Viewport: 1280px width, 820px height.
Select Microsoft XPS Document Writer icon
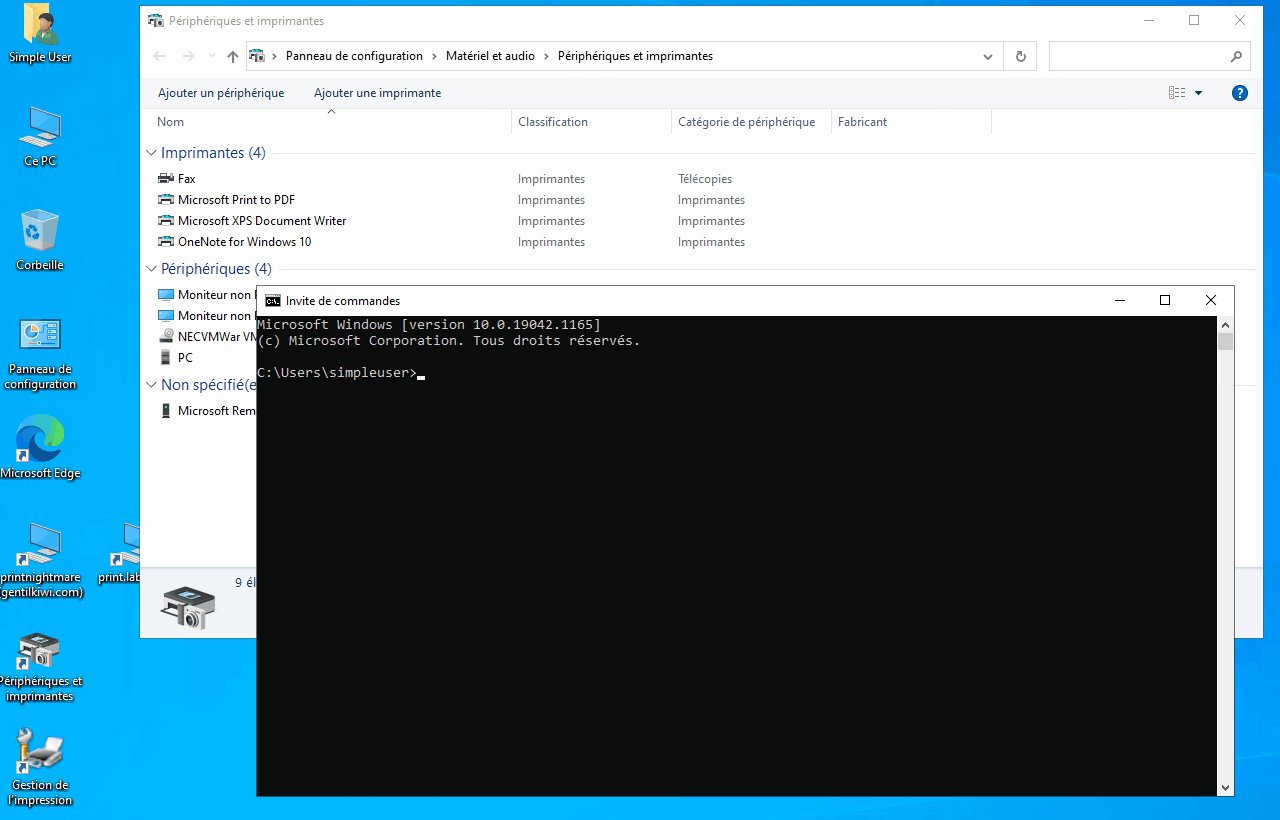(166, 221)
